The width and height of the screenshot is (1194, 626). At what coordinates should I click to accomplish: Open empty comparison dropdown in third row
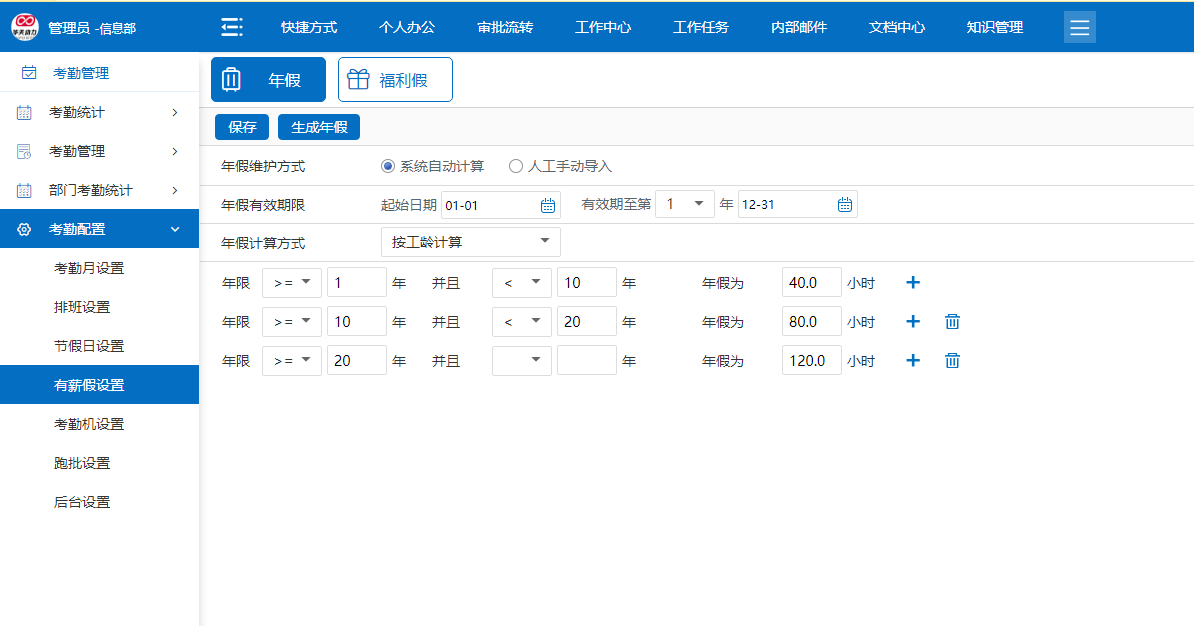[x=521, y=361]
